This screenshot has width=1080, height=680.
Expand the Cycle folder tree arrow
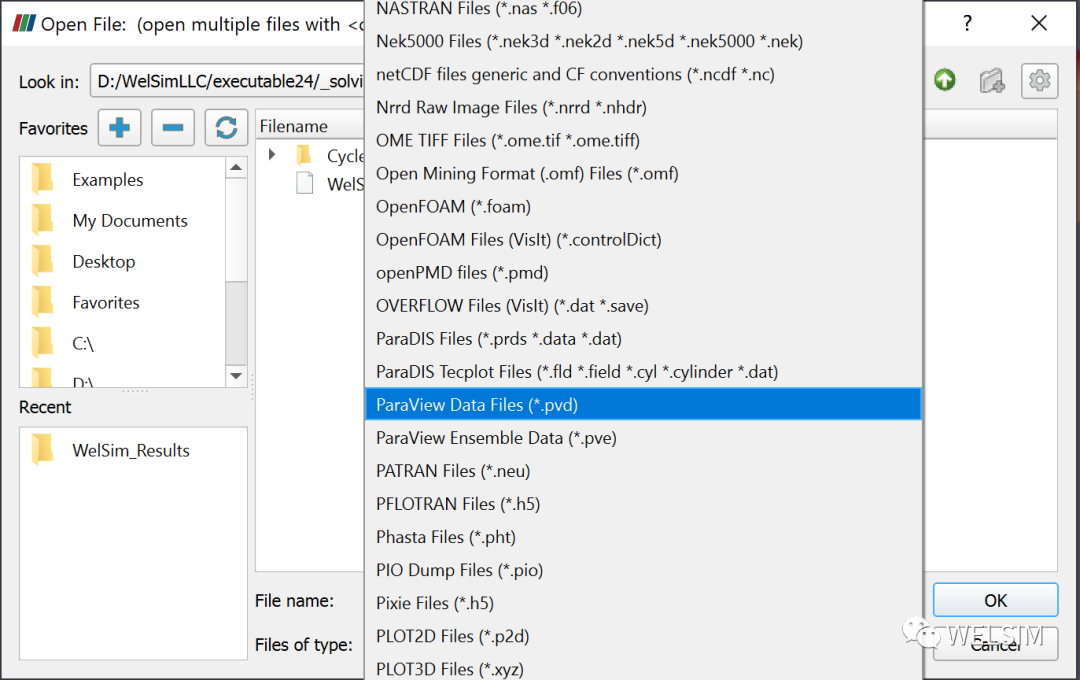point(272,155)
